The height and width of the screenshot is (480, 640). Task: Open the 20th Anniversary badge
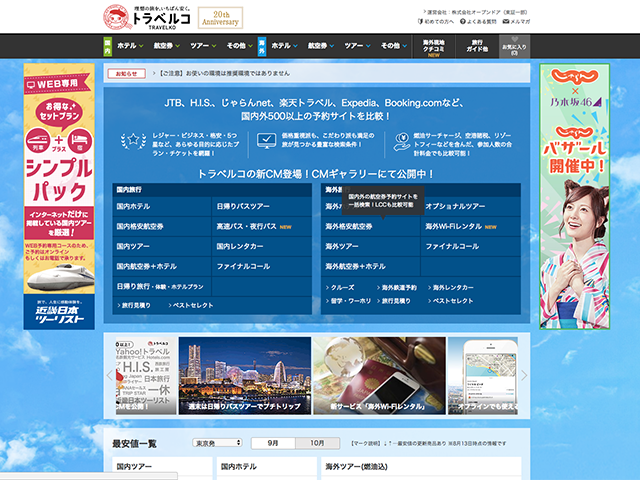coord(220,18)
